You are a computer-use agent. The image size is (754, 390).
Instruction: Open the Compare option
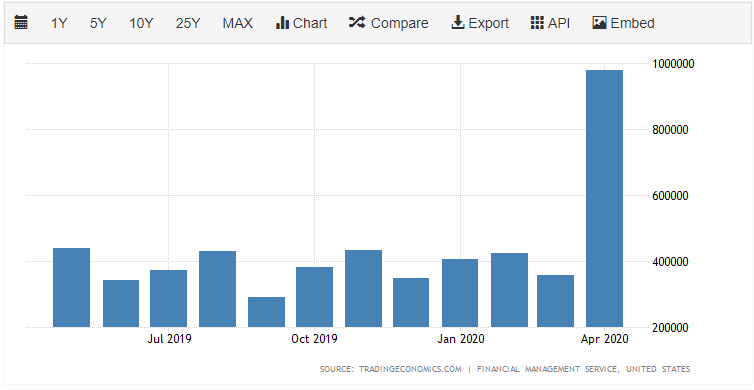[x=389, y=23]
